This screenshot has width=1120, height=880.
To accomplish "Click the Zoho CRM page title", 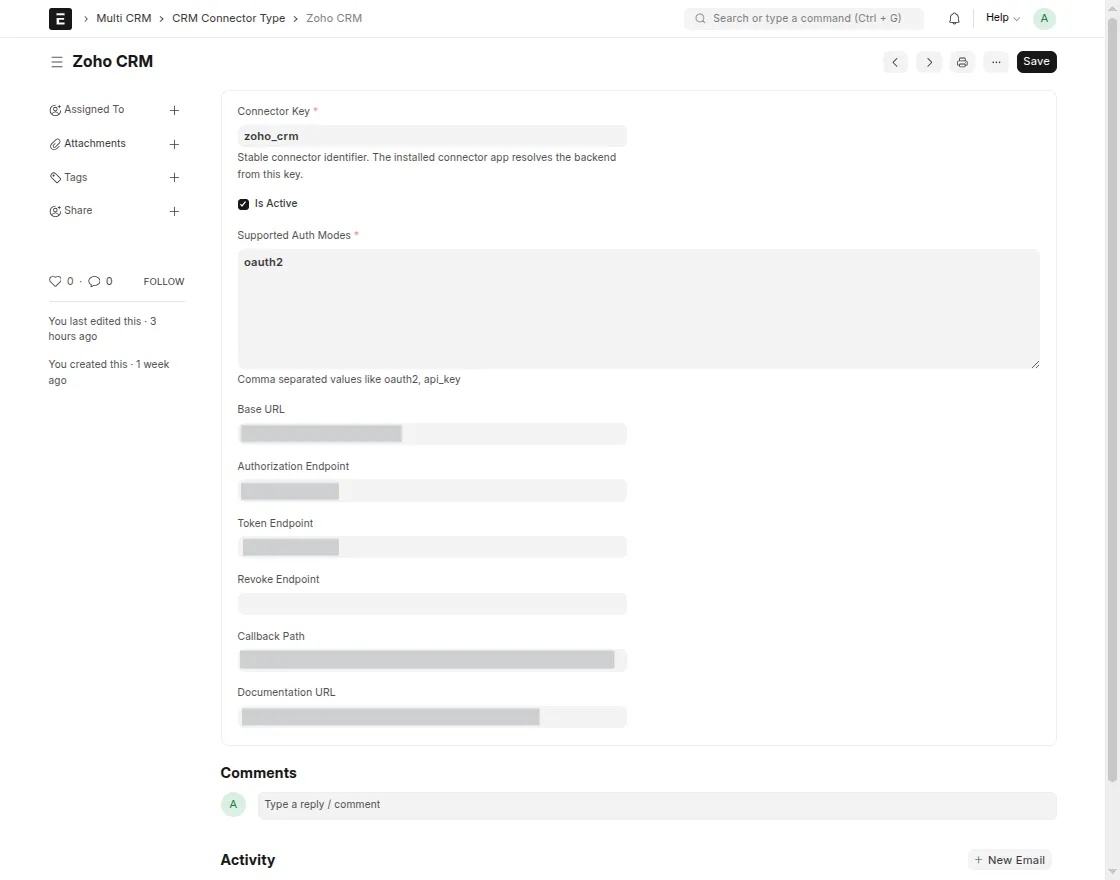I will (113, 61).
